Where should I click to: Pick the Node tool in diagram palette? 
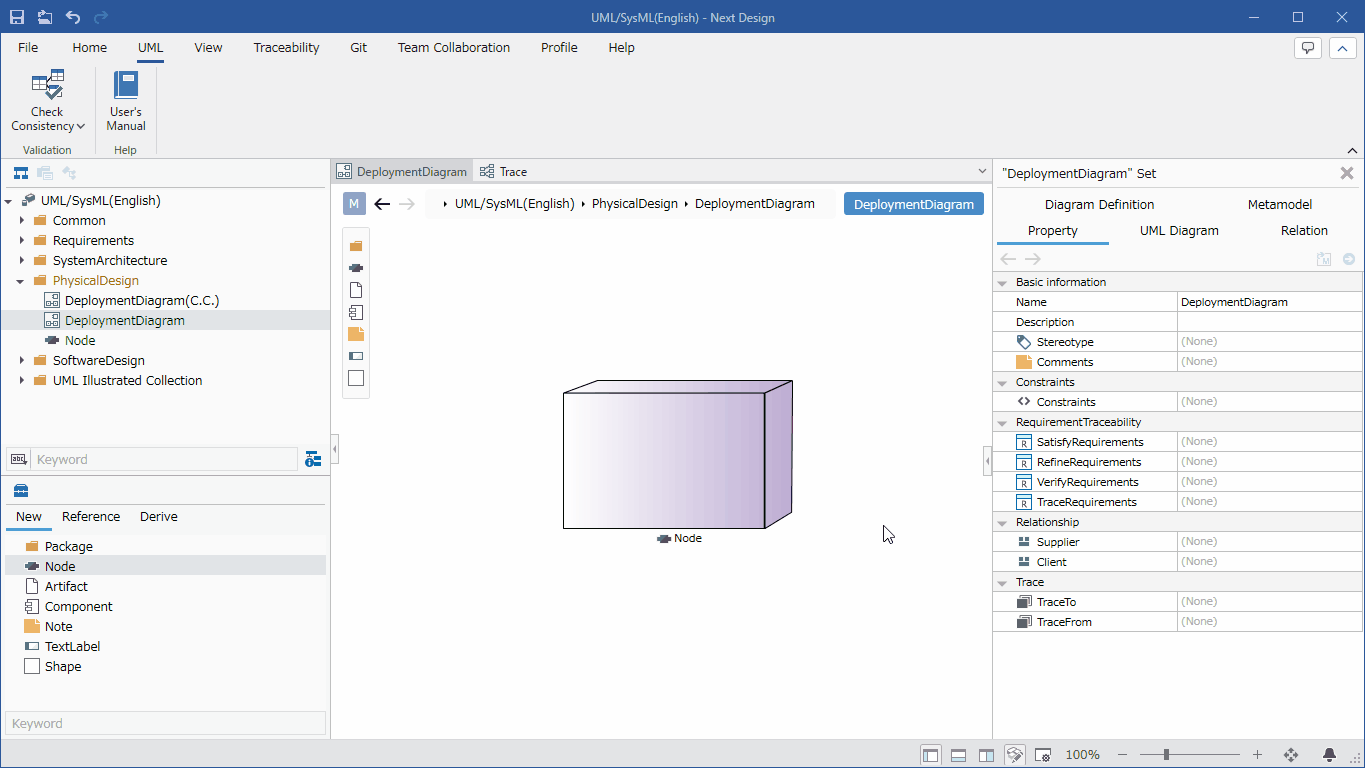tap(356, 268)
